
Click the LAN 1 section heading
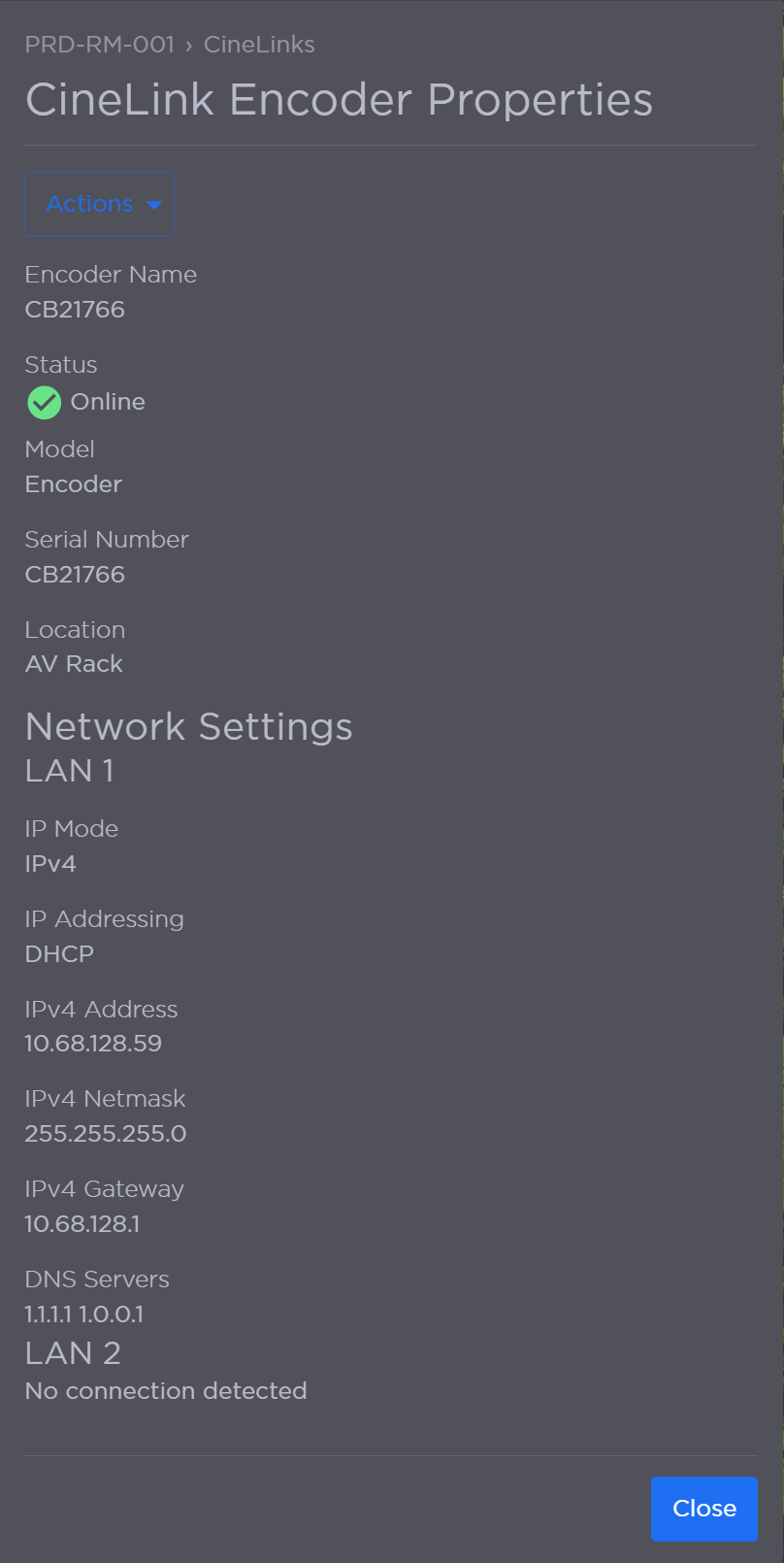pyautogui.click(x=69, y=771)
